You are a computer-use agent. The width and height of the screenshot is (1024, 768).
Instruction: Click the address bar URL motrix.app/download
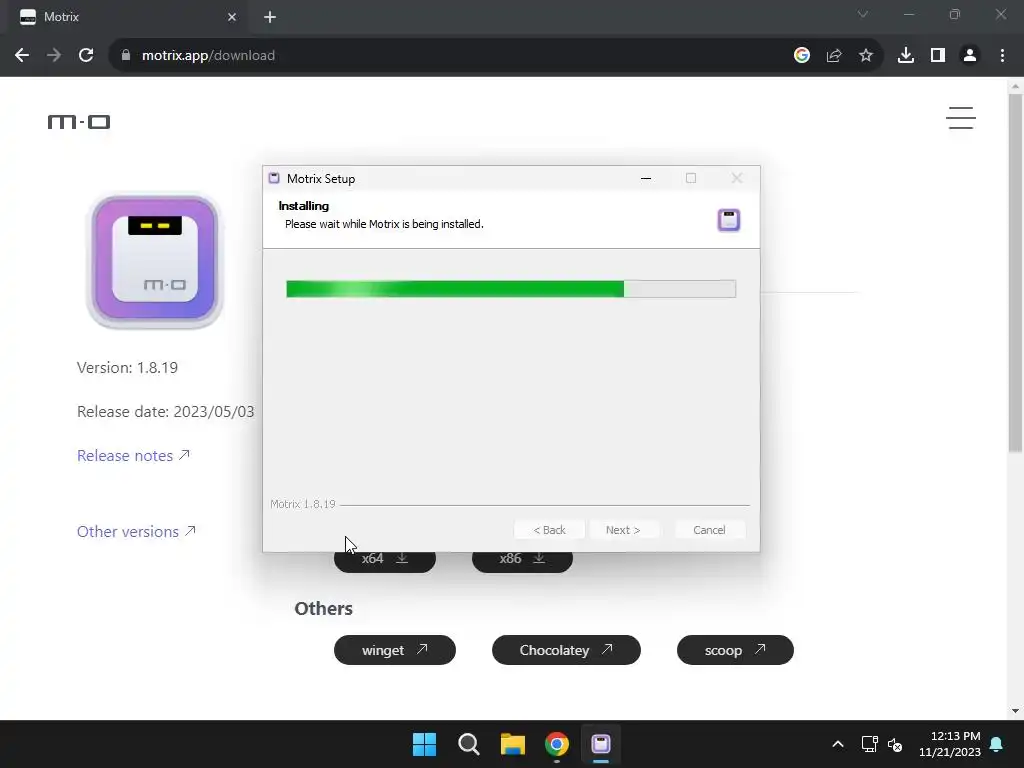[208, 56]
